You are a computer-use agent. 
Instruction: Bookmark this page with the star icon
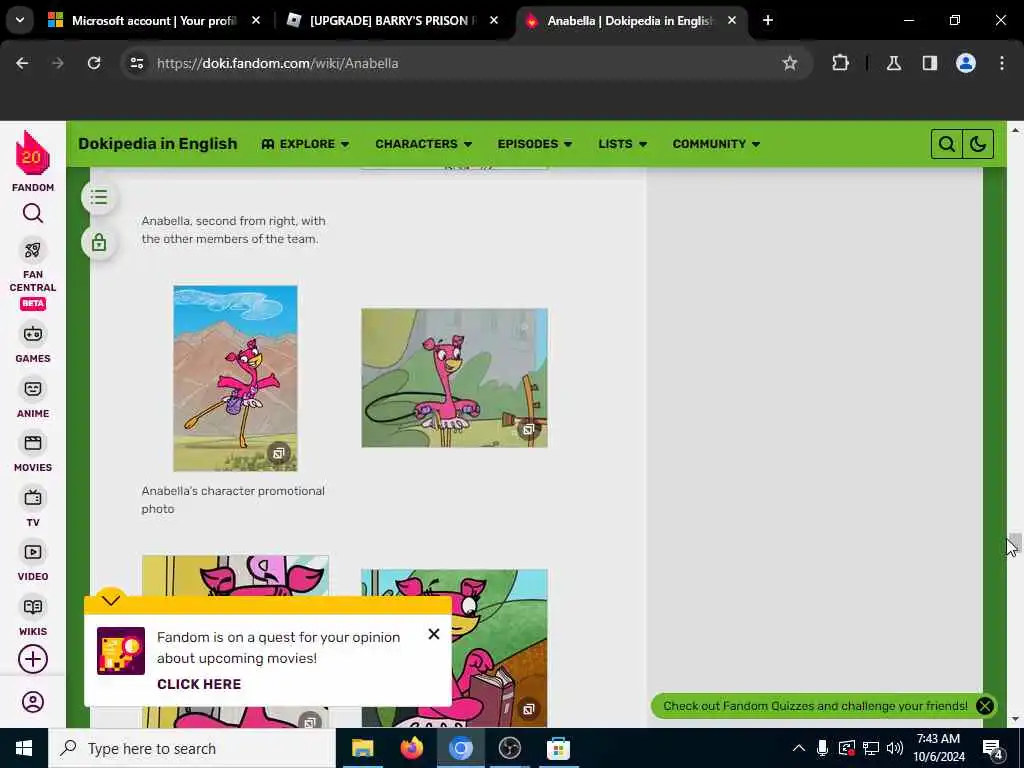(x=790, y=63)
